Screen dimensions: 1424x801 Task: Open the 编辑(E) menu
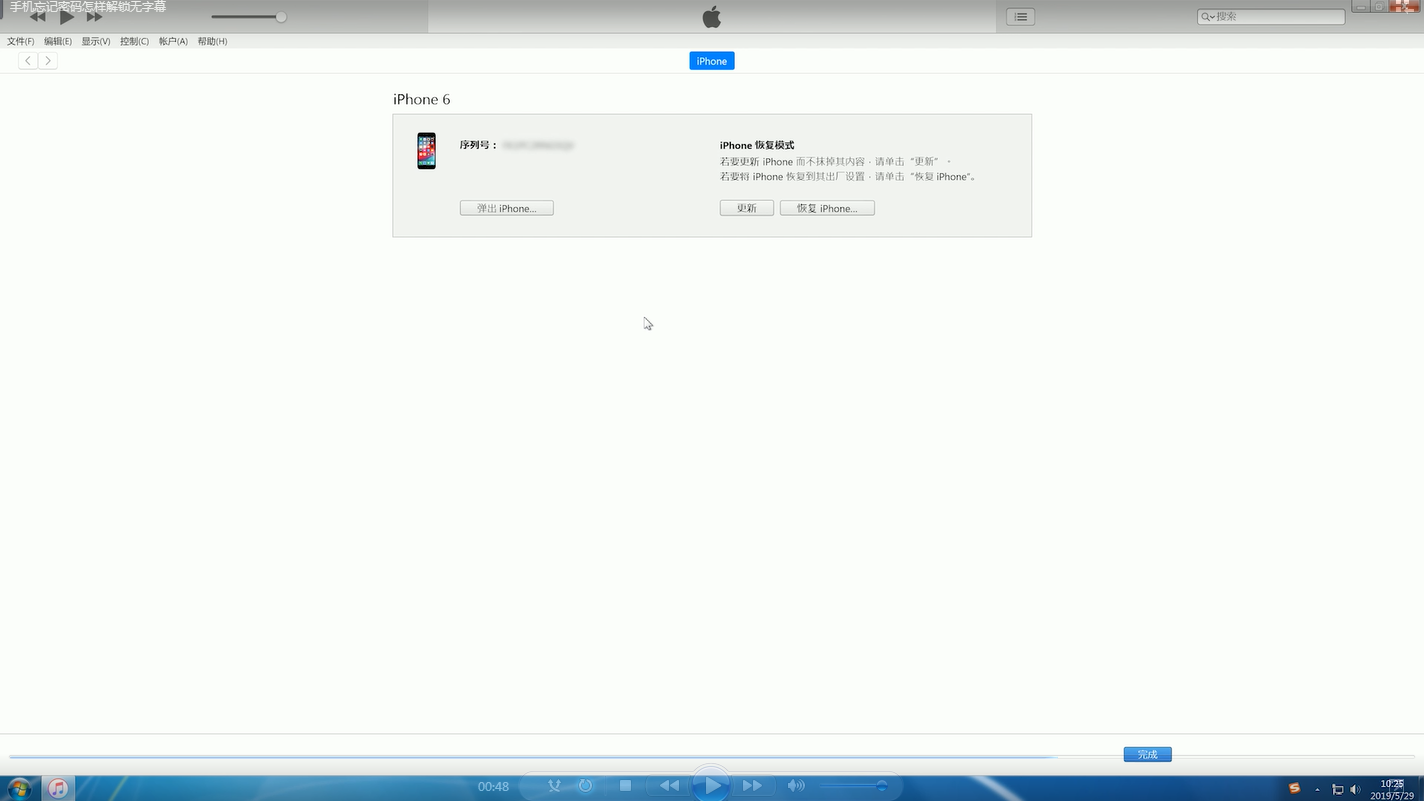(58, 41)
